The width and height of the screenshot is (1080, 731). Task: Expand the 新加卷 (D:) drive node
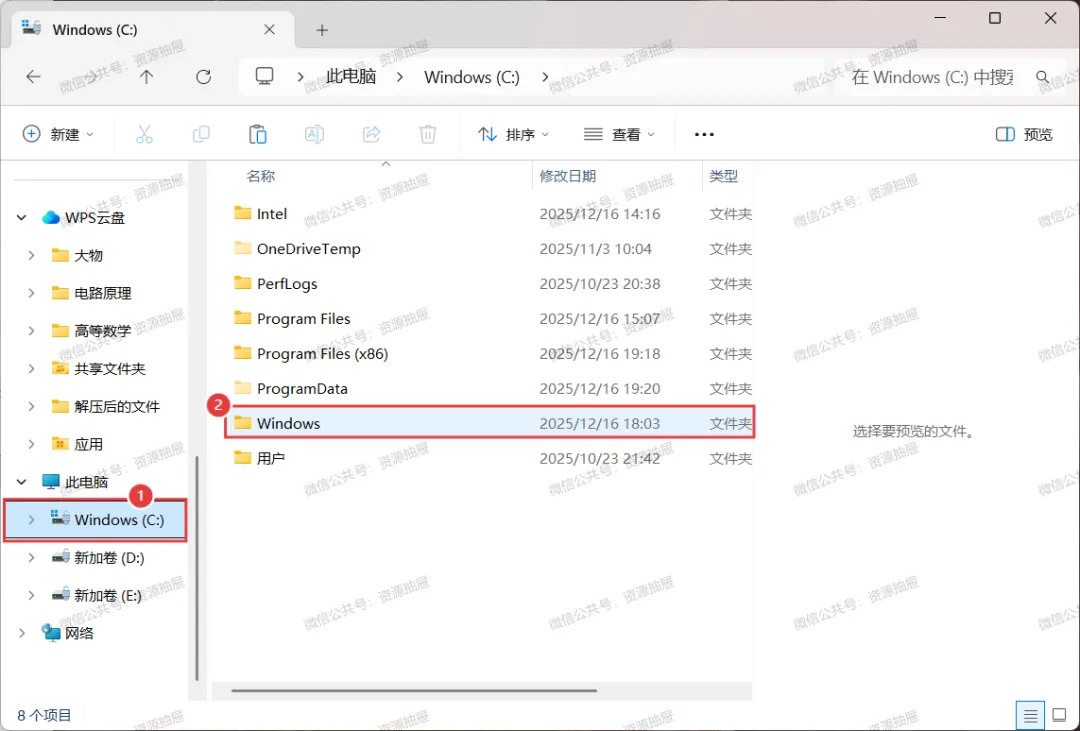[31, 558]
